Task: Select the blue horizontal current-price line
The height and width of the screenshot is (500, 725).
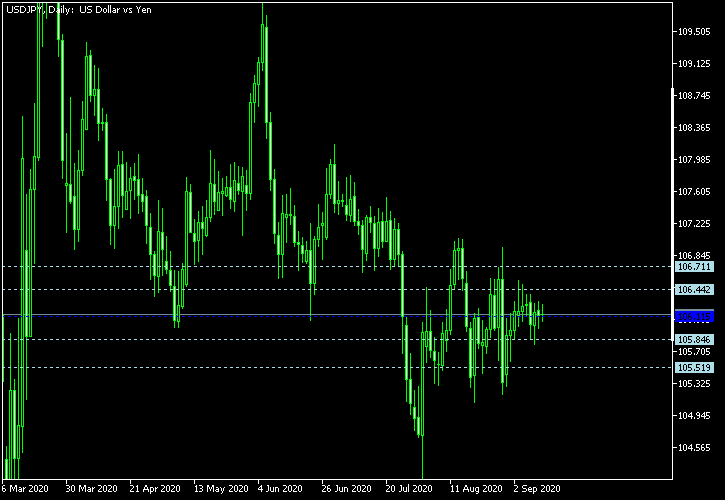Action: 337,315
